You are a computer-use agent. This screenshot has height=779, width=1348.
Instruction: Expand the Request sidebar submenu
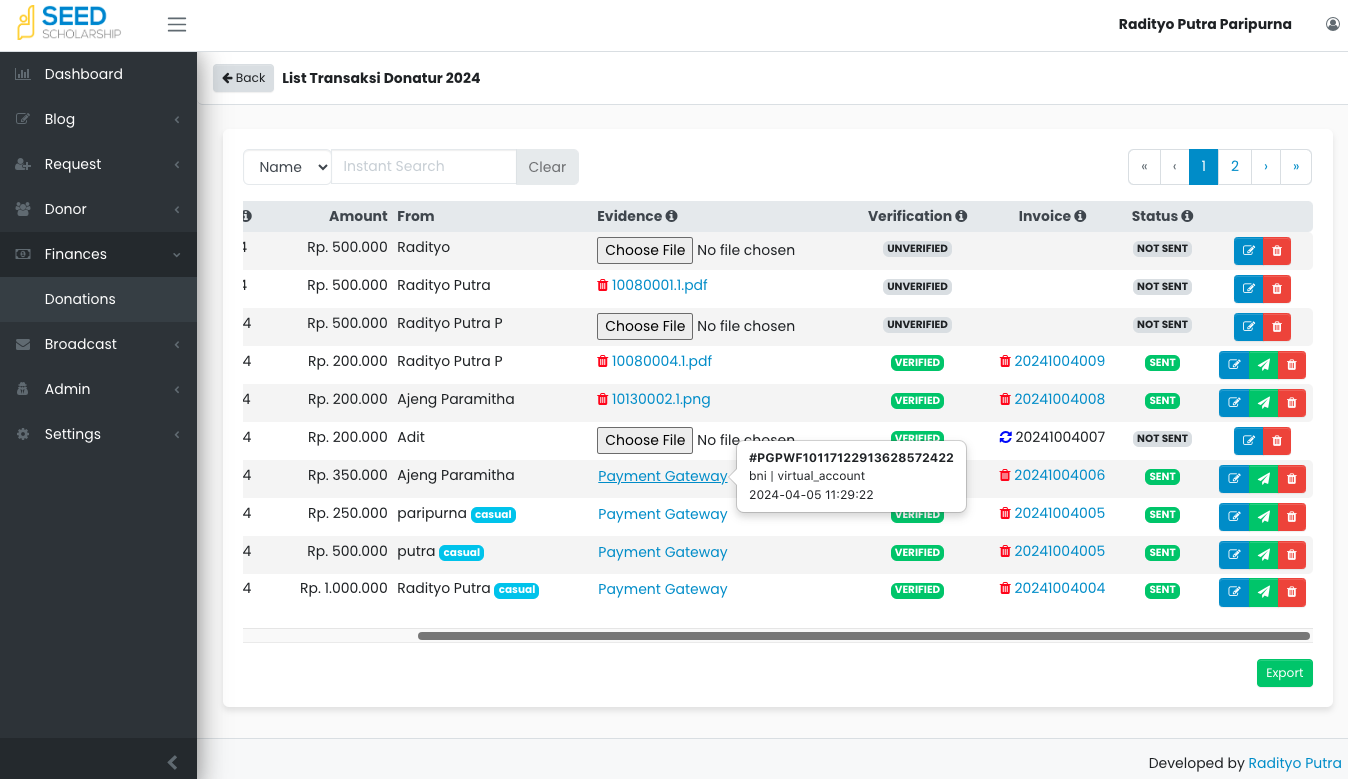pyautogui.click(x=98, y=164)
